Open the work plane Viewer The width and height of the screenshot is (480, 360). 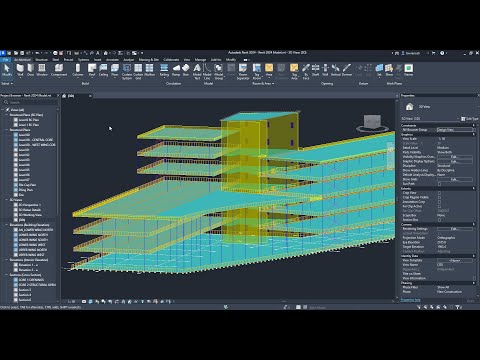coord(409,70)
